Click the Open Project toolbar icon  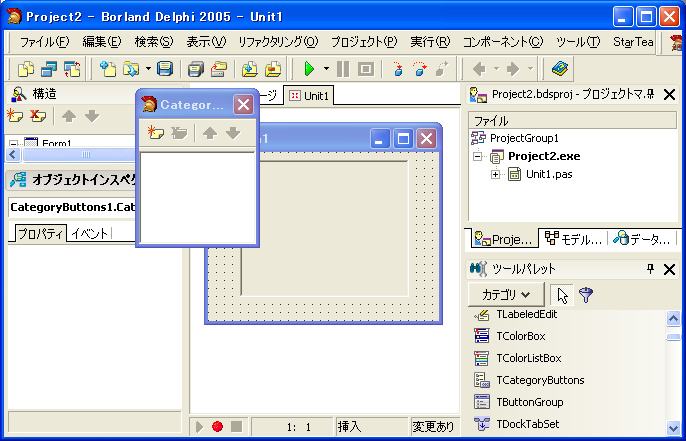[x=219, y=69]
